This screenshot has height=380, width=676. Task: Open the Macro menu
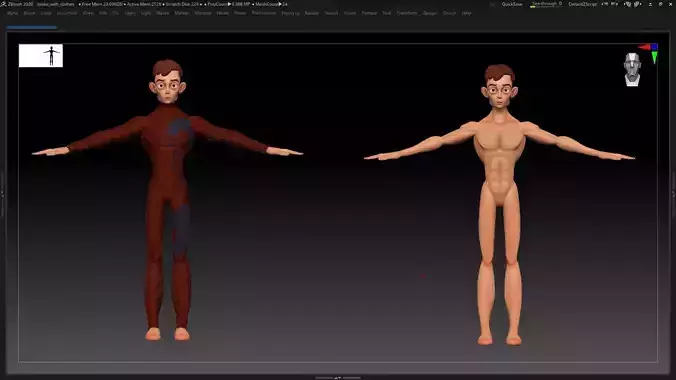tap(163, 13)
